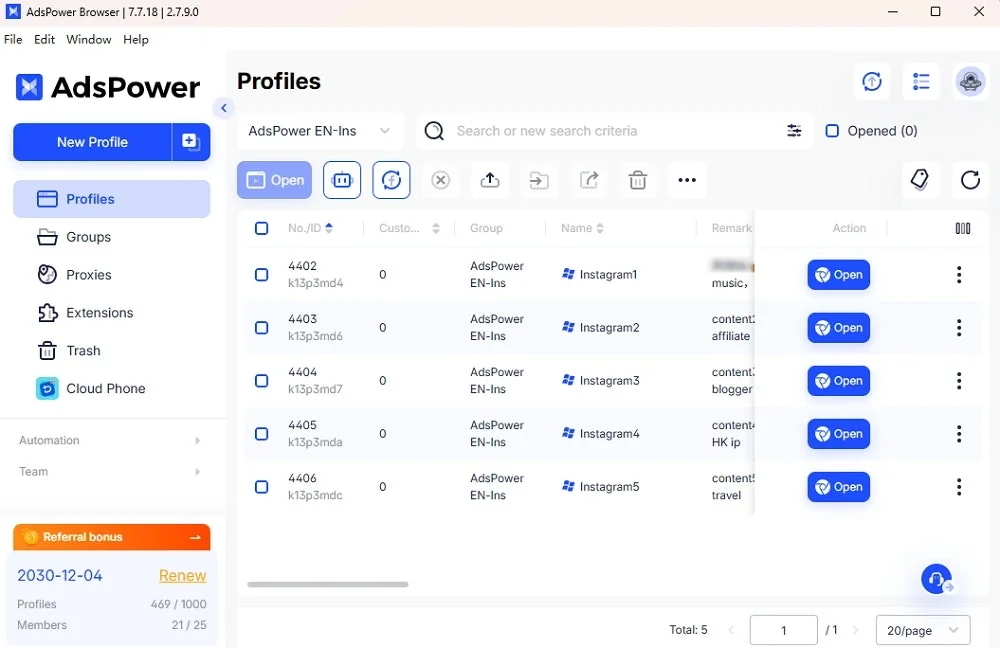Refresh the profile list with the refresh icon

970,180
